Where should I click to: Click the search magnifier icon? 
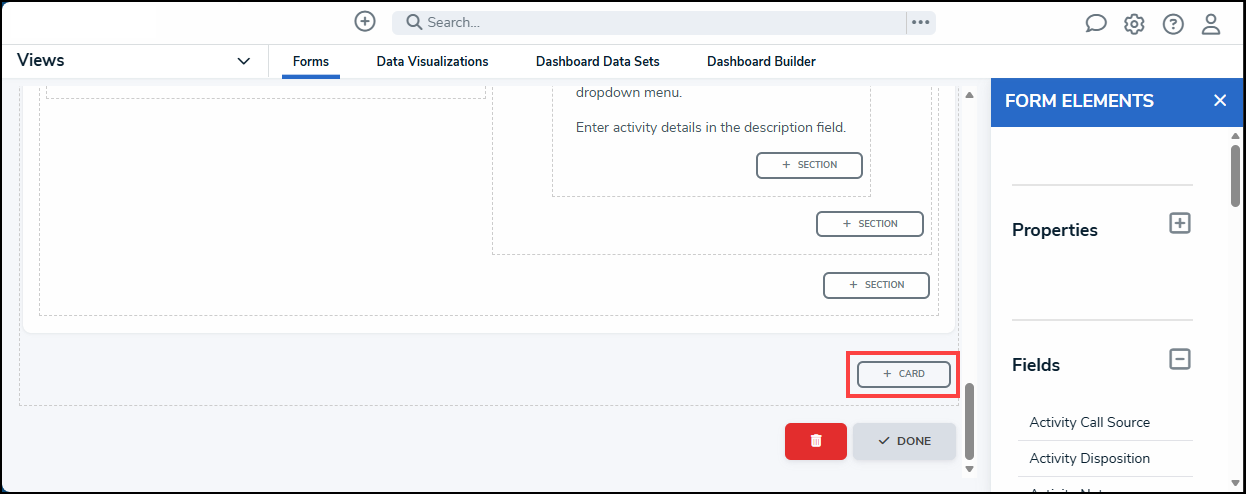click(414, 22)
